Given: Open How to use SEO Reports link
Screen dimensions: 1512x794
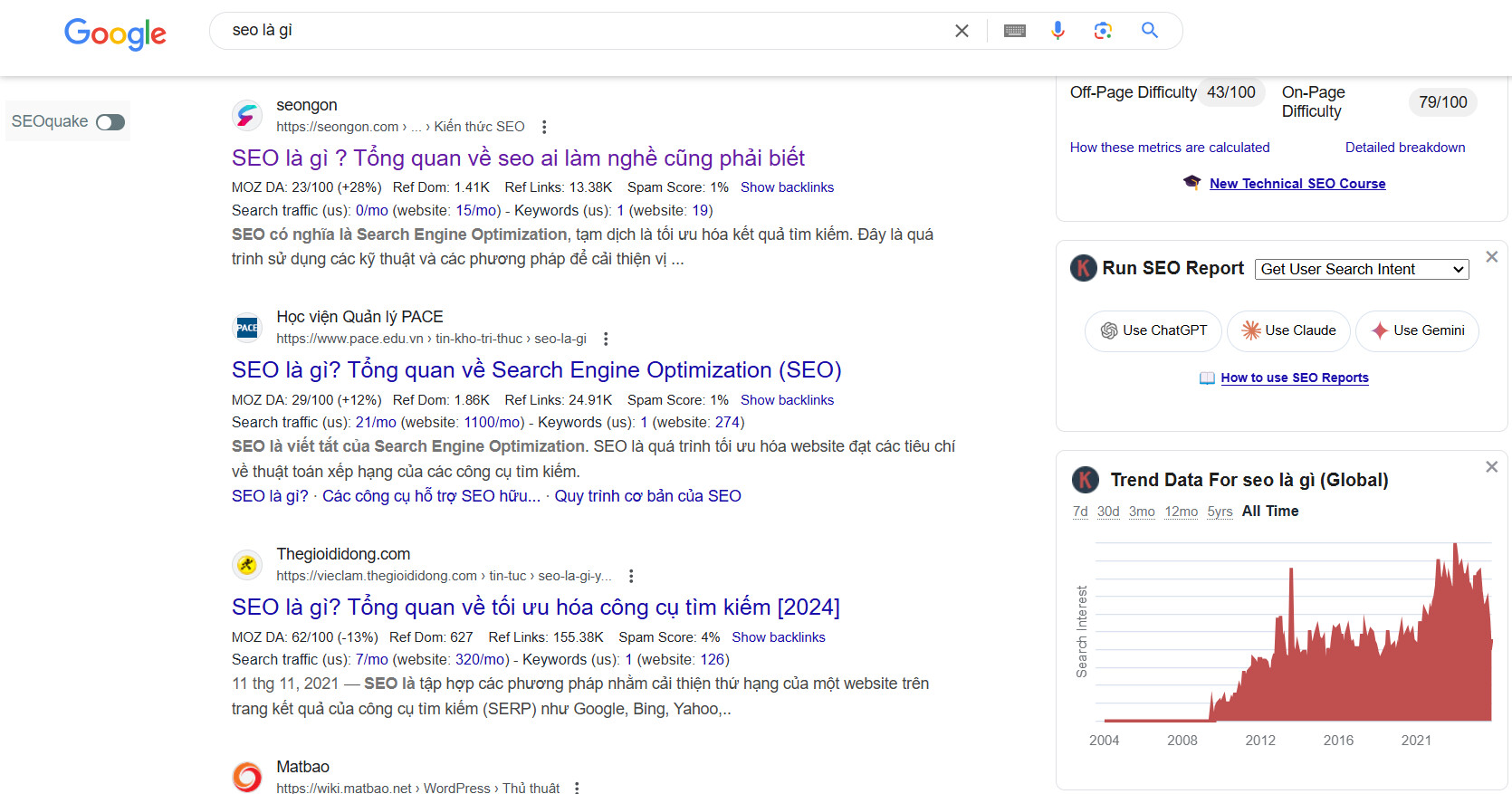Looking at the screenshot, I should tap(1295, 378).
